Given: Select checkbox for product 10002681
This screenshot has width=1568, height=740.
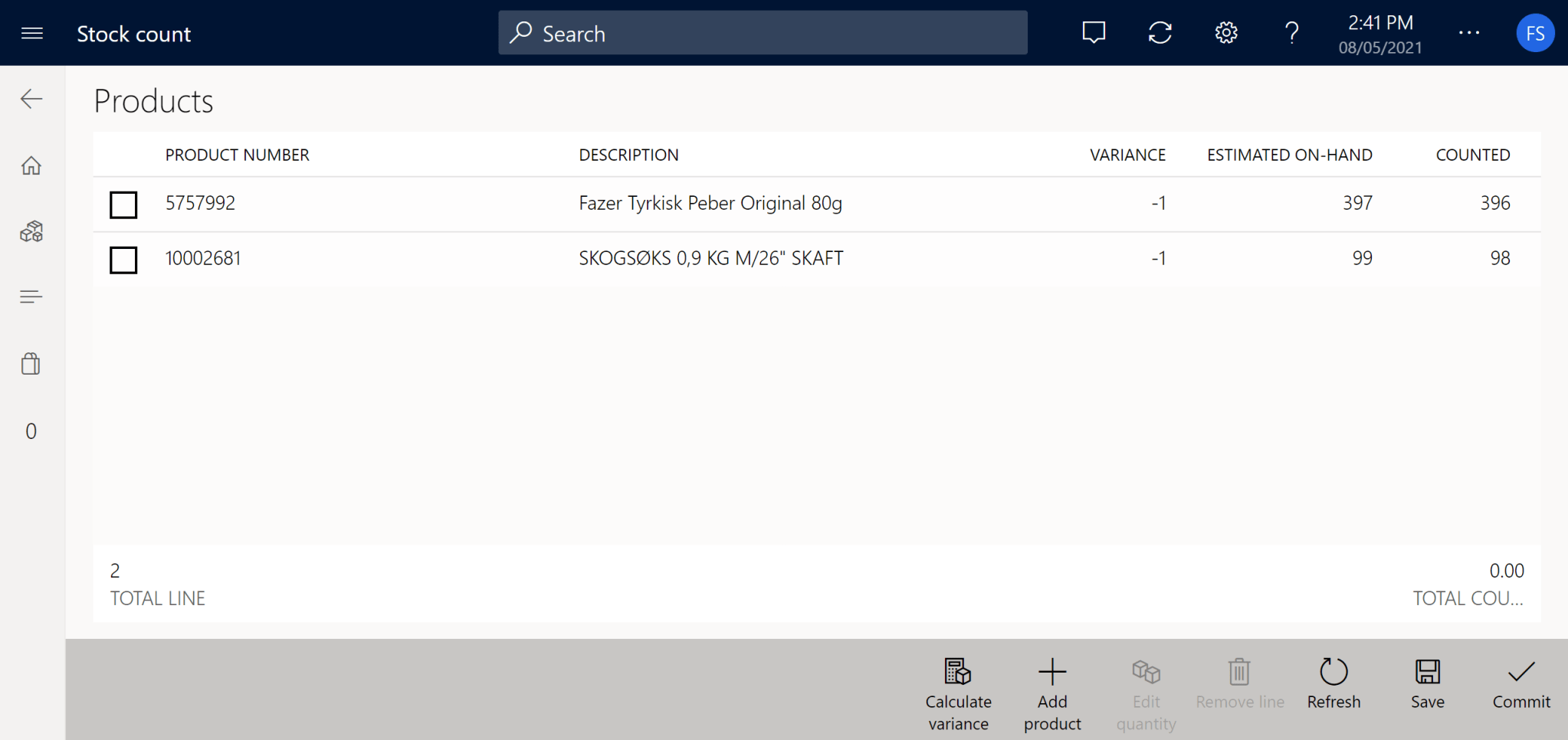Looking at the screenshot, I should point(123,260).
